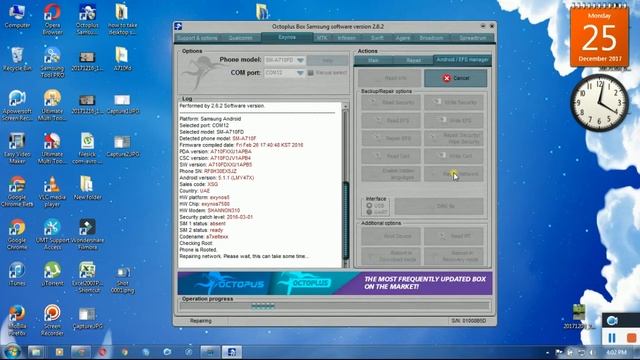This screenshot has width=640, height=360.
Task: Click the Log scroll-up arrow
Action: pyautogui.click(x=346, y=106)
